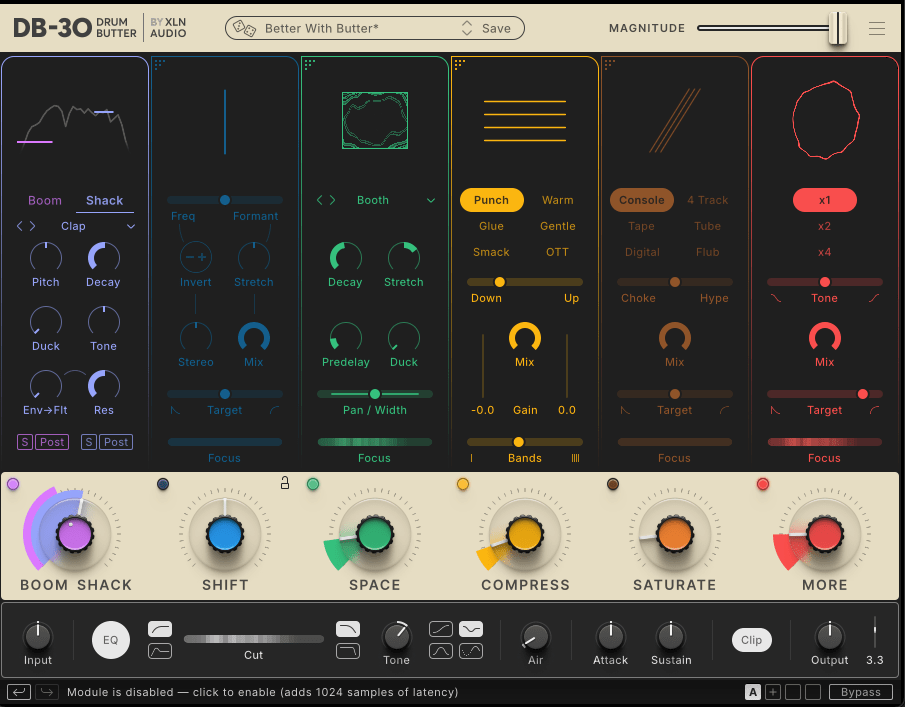
Task: Click Bypass in the bottom right corner
Action: point(860,691)
